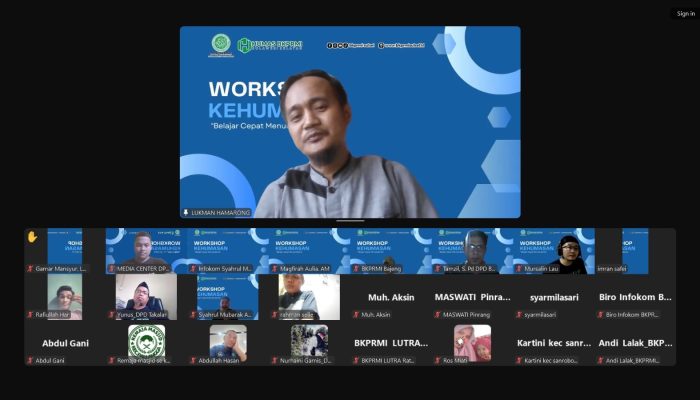This screenshot has width=700, height=400.
Task: Click the muted mic icon next to MASWATI Pinrang
Action: click(439, 315)
